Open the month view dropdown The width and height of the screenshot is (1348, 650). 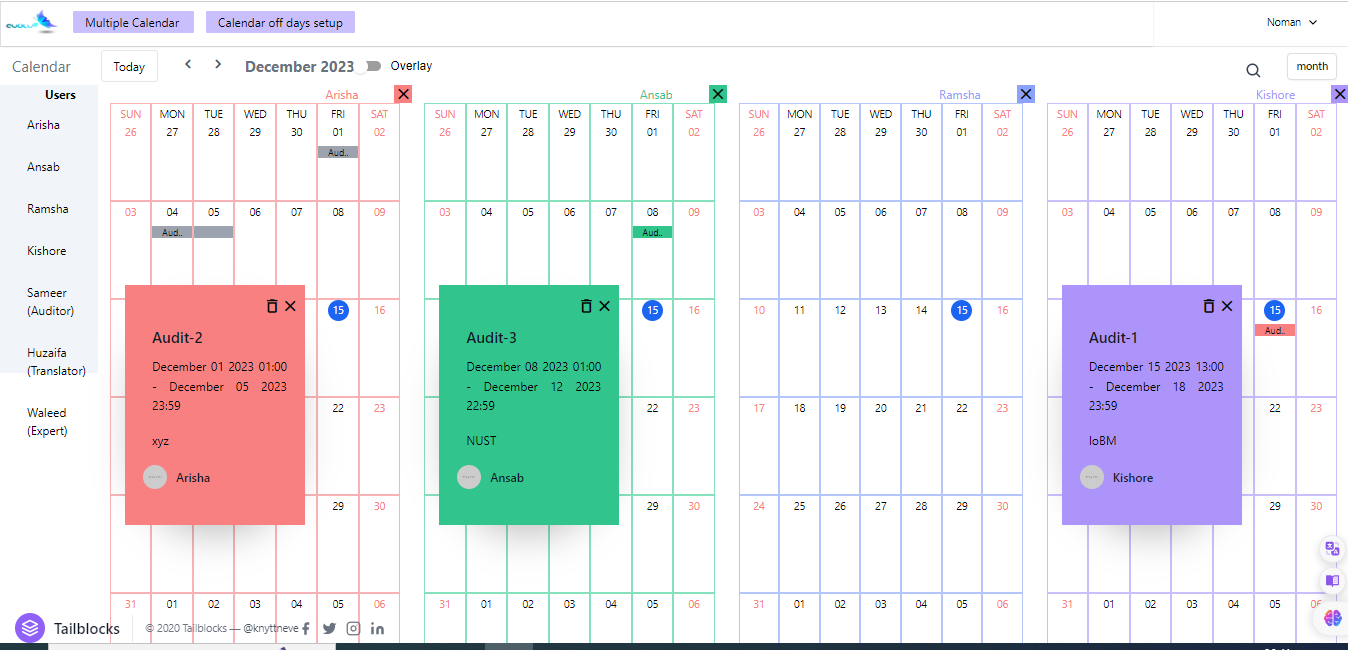[x=1311, y=65]
